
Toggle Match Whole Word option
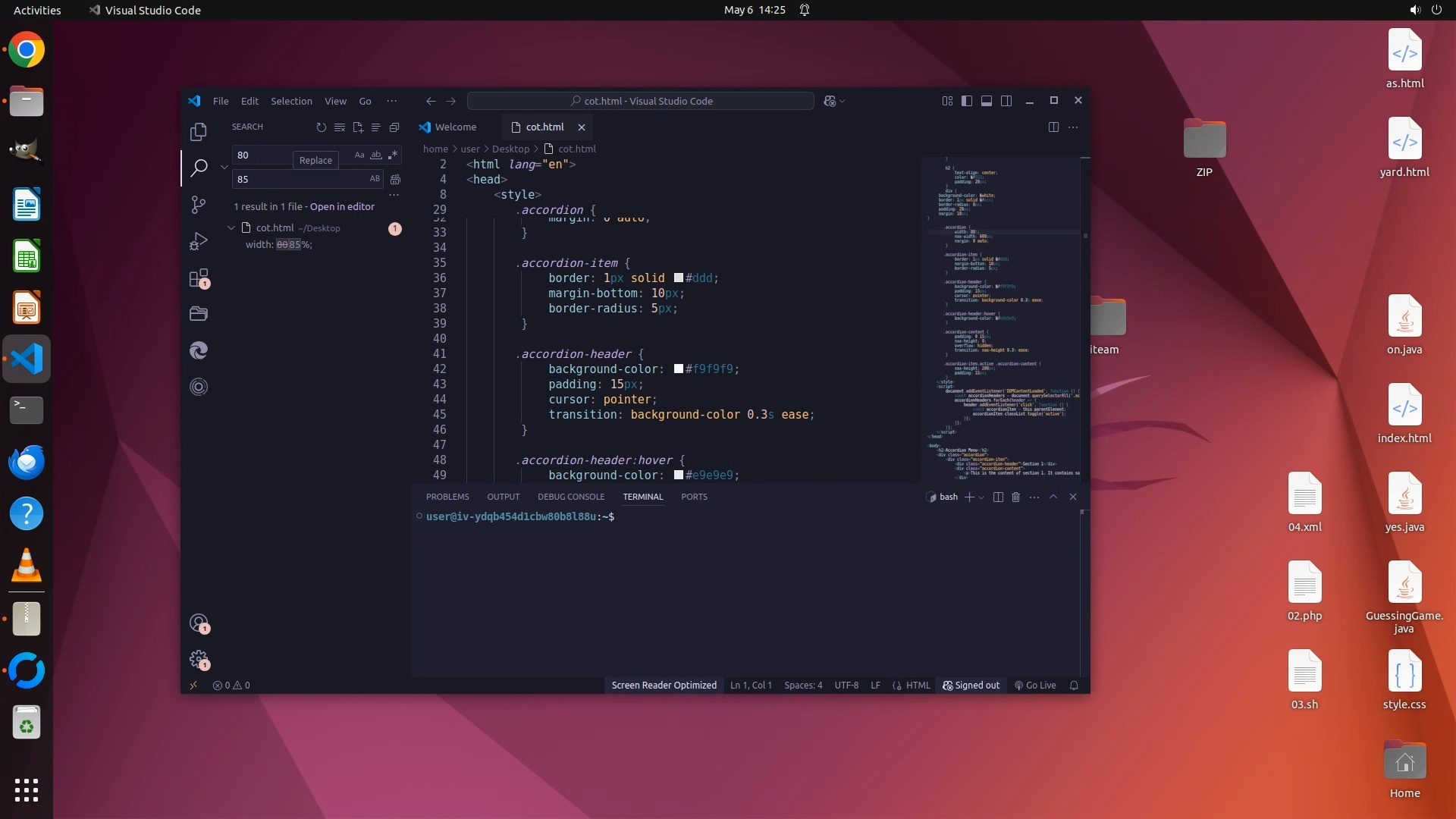[376, 155]
